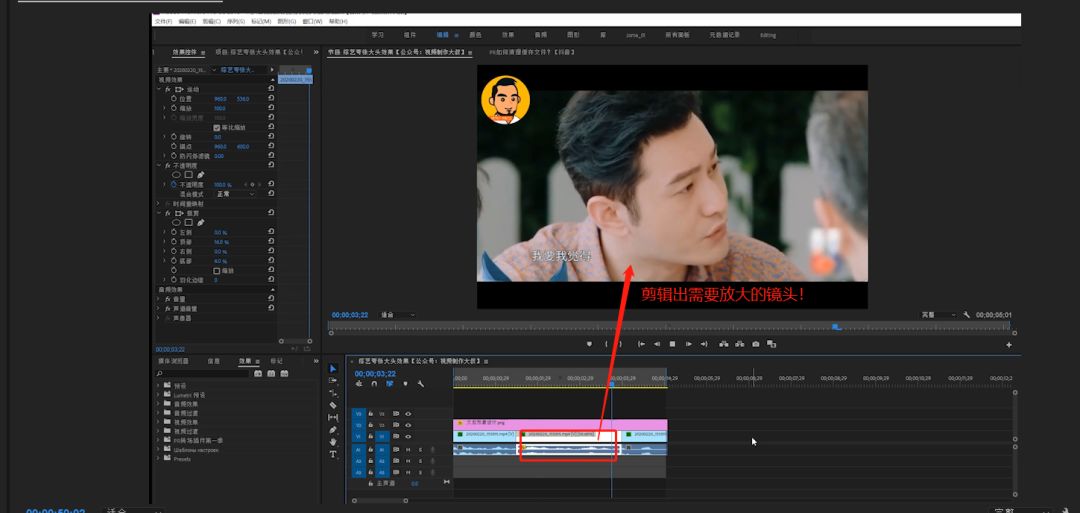1080x513 pixels.
Task: Solo the A2 audio track
Action: click(420, 461)
